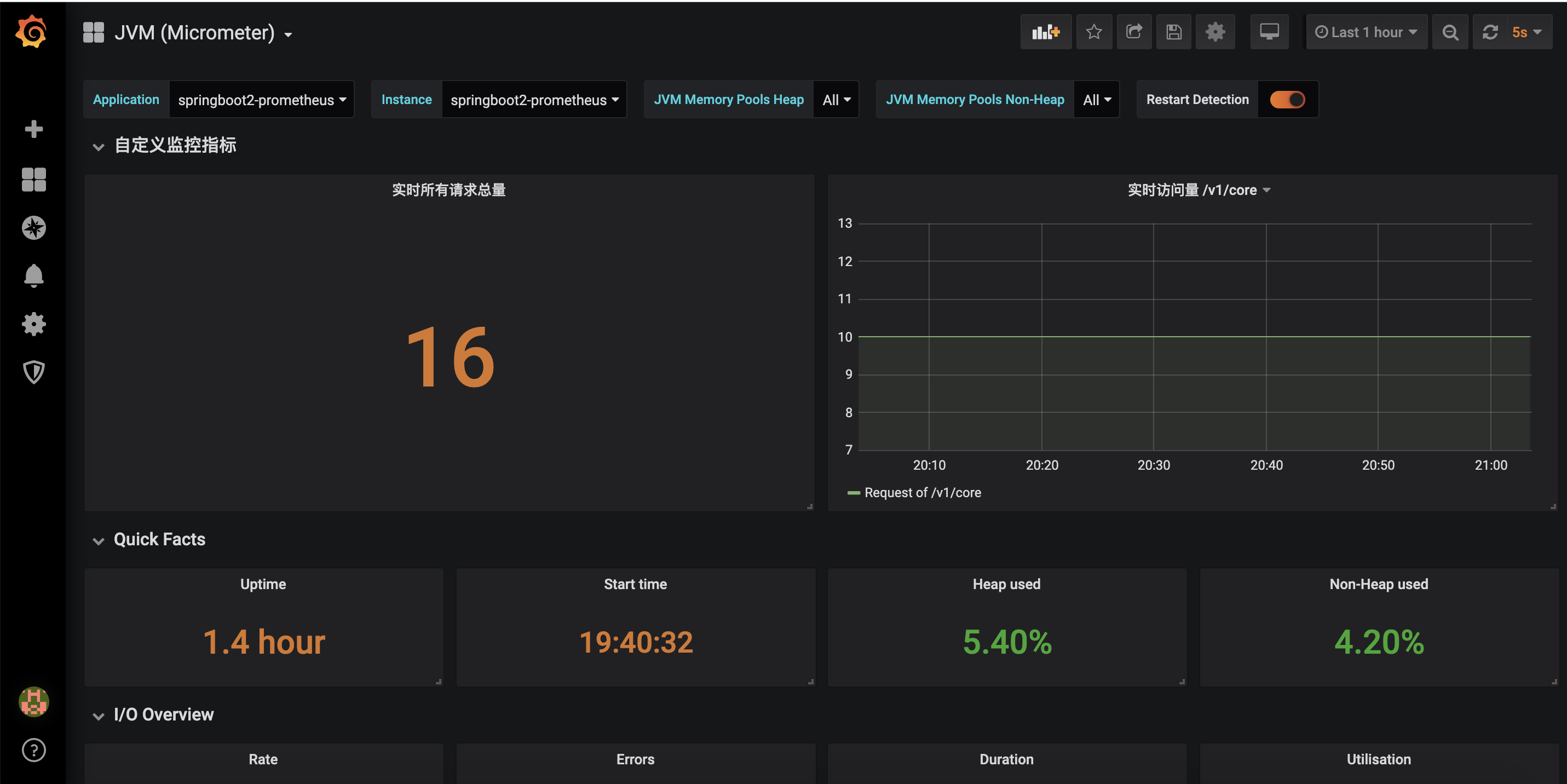Open the Add panel icon
Screen dimensions: 1567x784
click(1047, 32)
